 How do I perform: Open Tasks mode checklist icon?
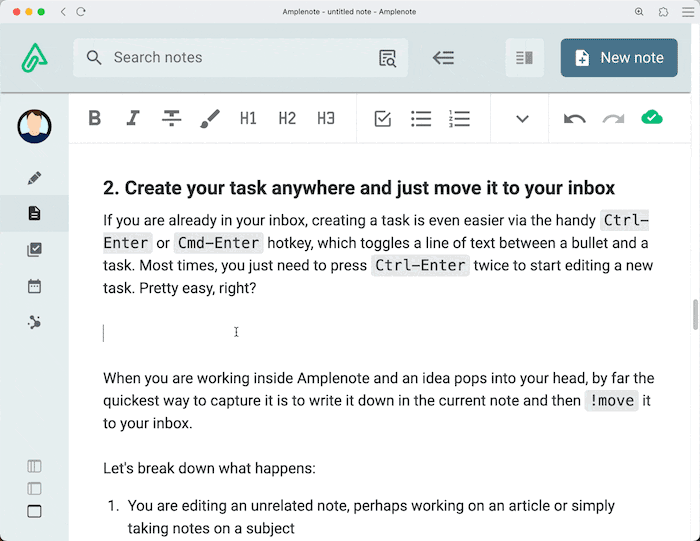tap(34, 250)
